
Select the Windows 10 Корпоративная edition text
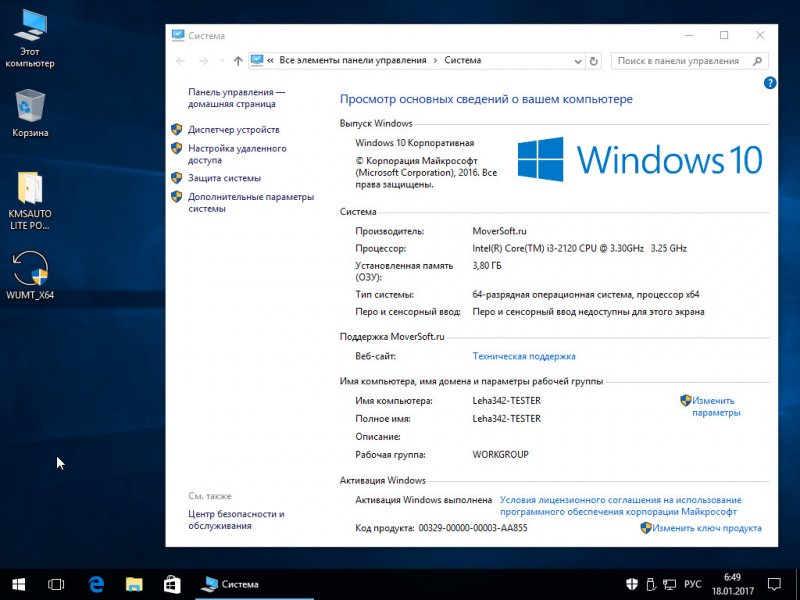click(414, 143)
